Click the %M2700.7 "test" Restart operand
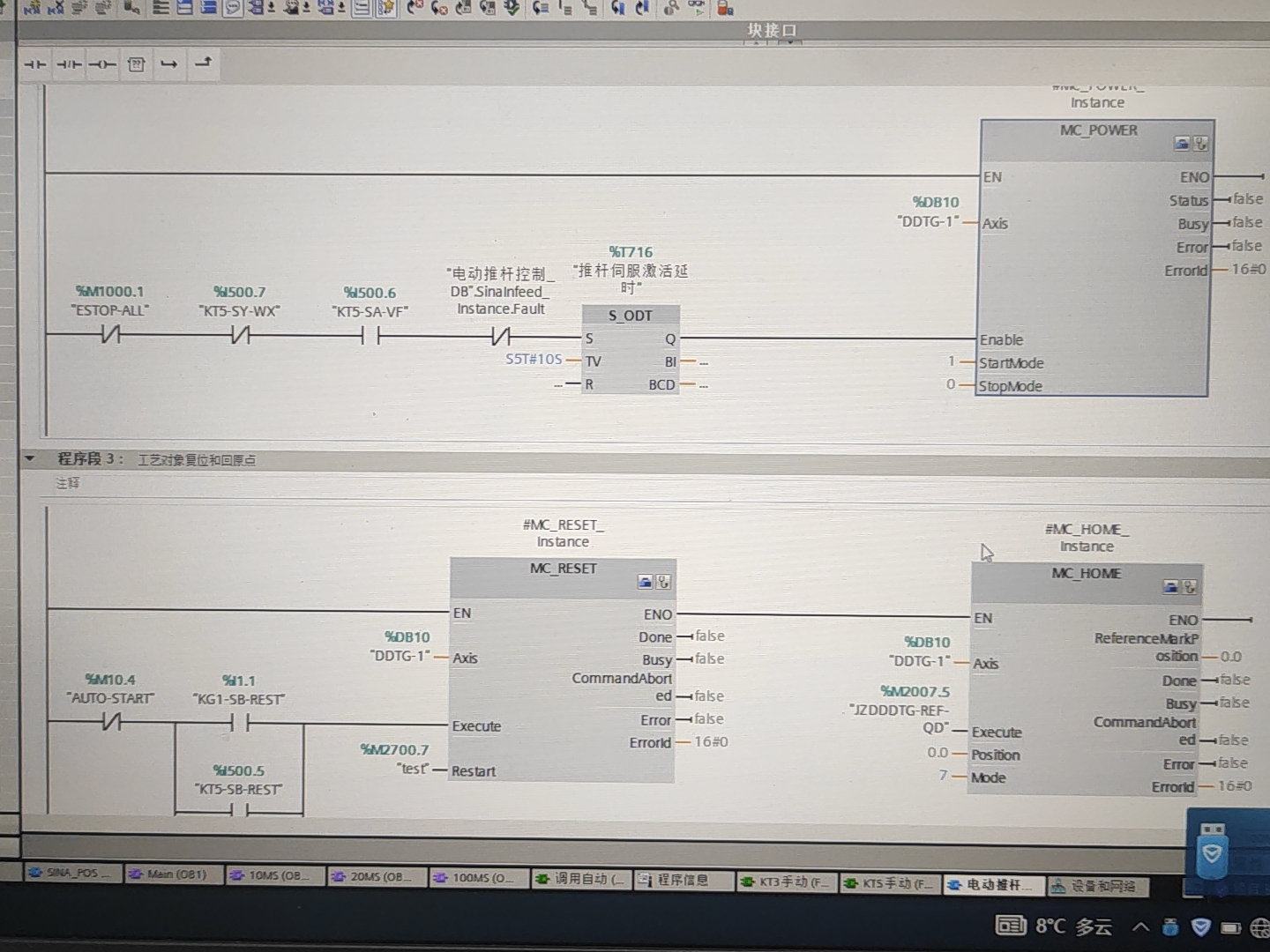The height and width of the screenshot is (952, 1270). click(395, 759)
